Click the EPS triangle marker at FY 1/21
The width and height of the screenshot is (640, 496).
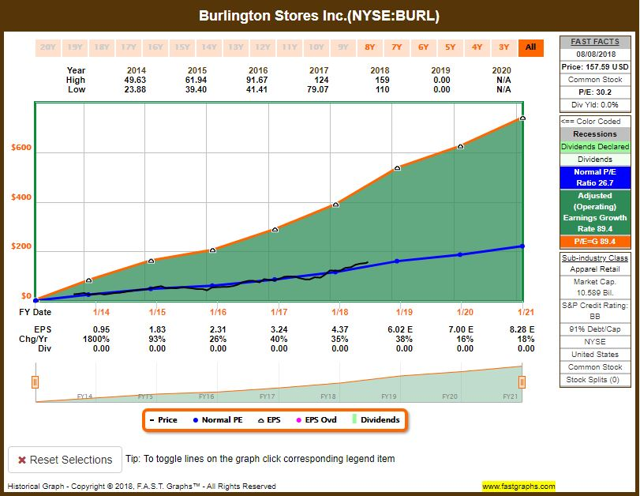pyautogui.click(x=522, y=118)
